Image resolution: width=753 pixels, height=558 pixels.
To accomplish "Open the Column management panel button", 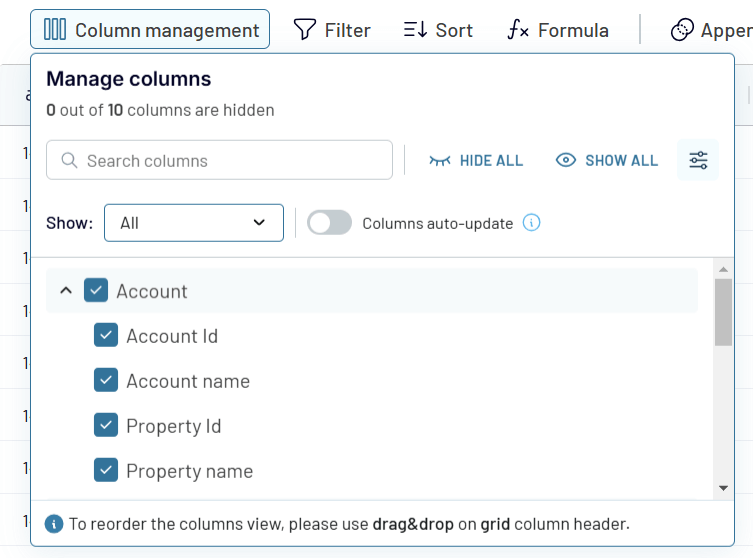I will click(150, 29).
